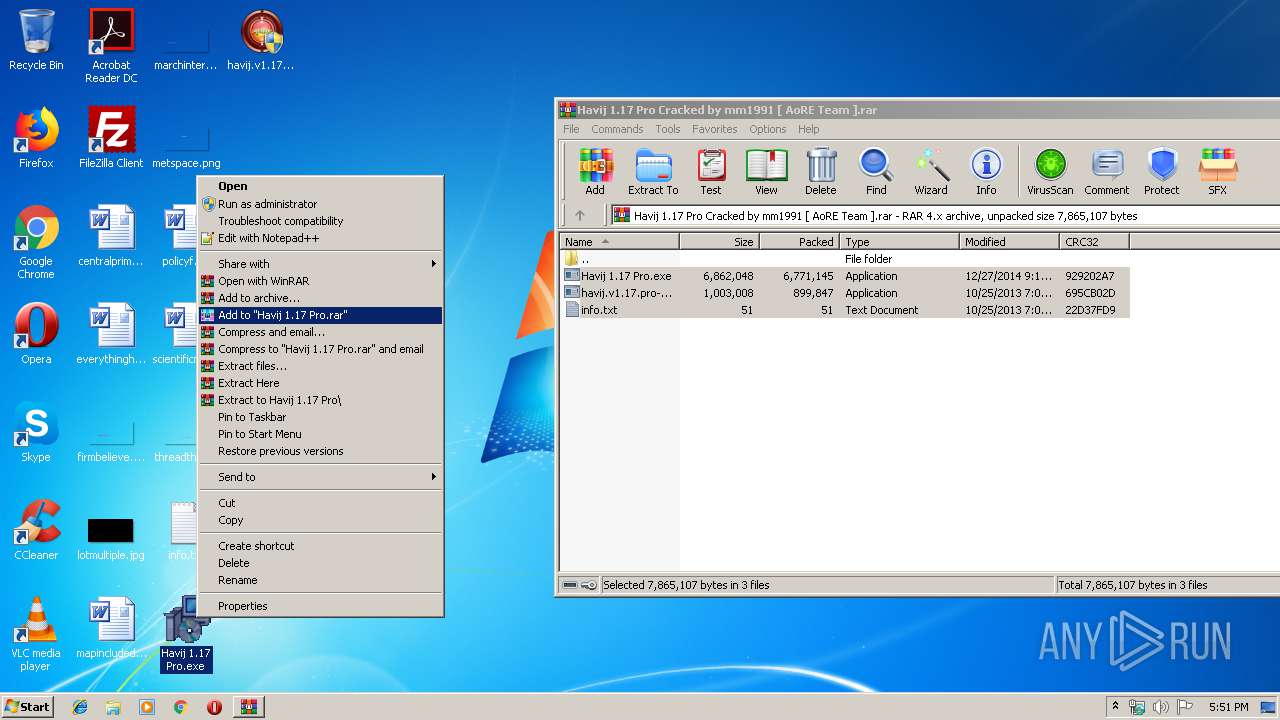The width and height of the screenshot is (1280, 720).
Task: Click the Find magnifier icon
Action: coord(876,171)
